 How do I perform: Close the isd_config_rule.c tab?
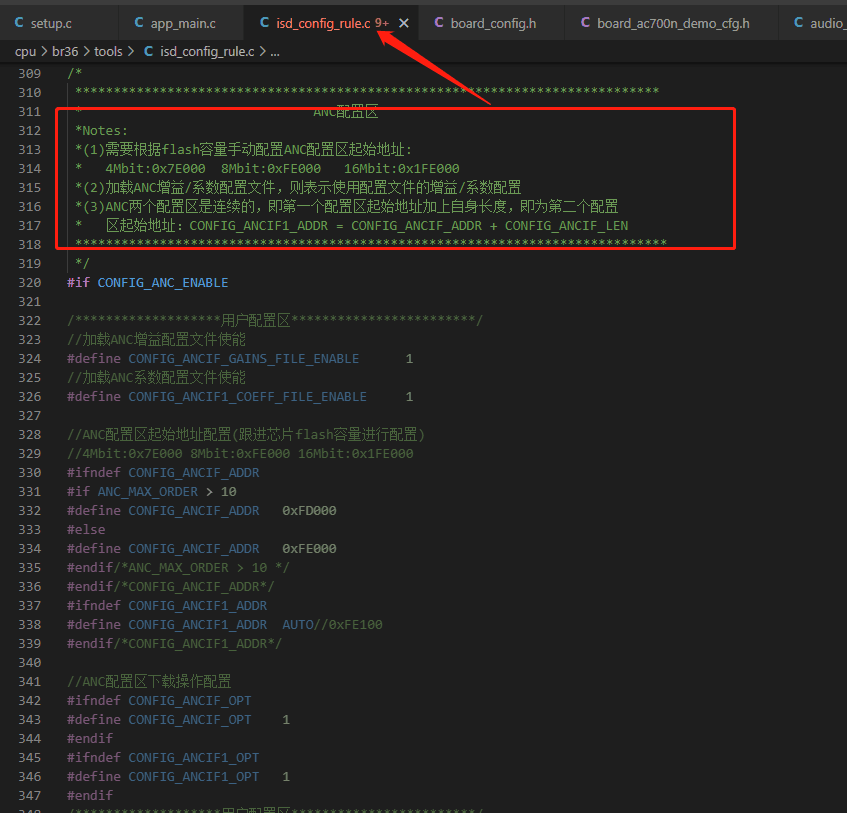coord(404,23)
